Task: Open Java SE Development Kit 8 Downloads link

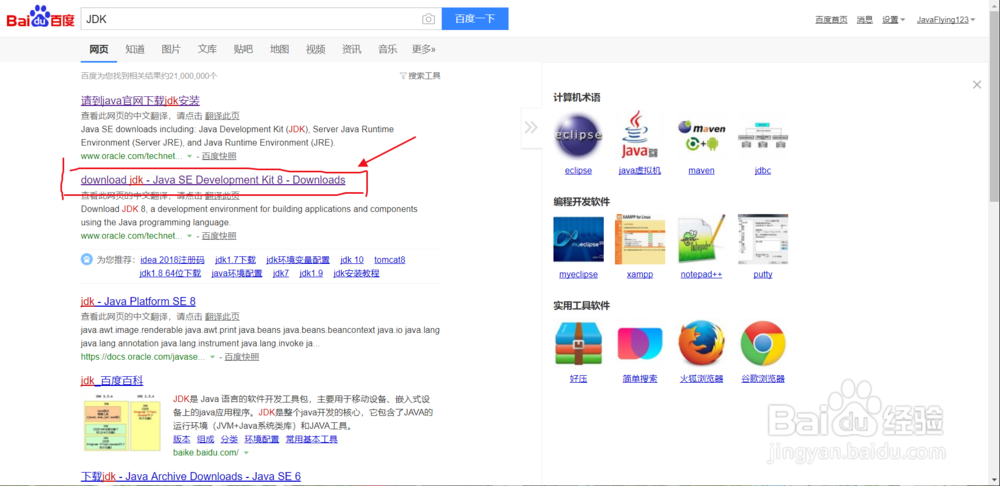Action: pos(213,180)
